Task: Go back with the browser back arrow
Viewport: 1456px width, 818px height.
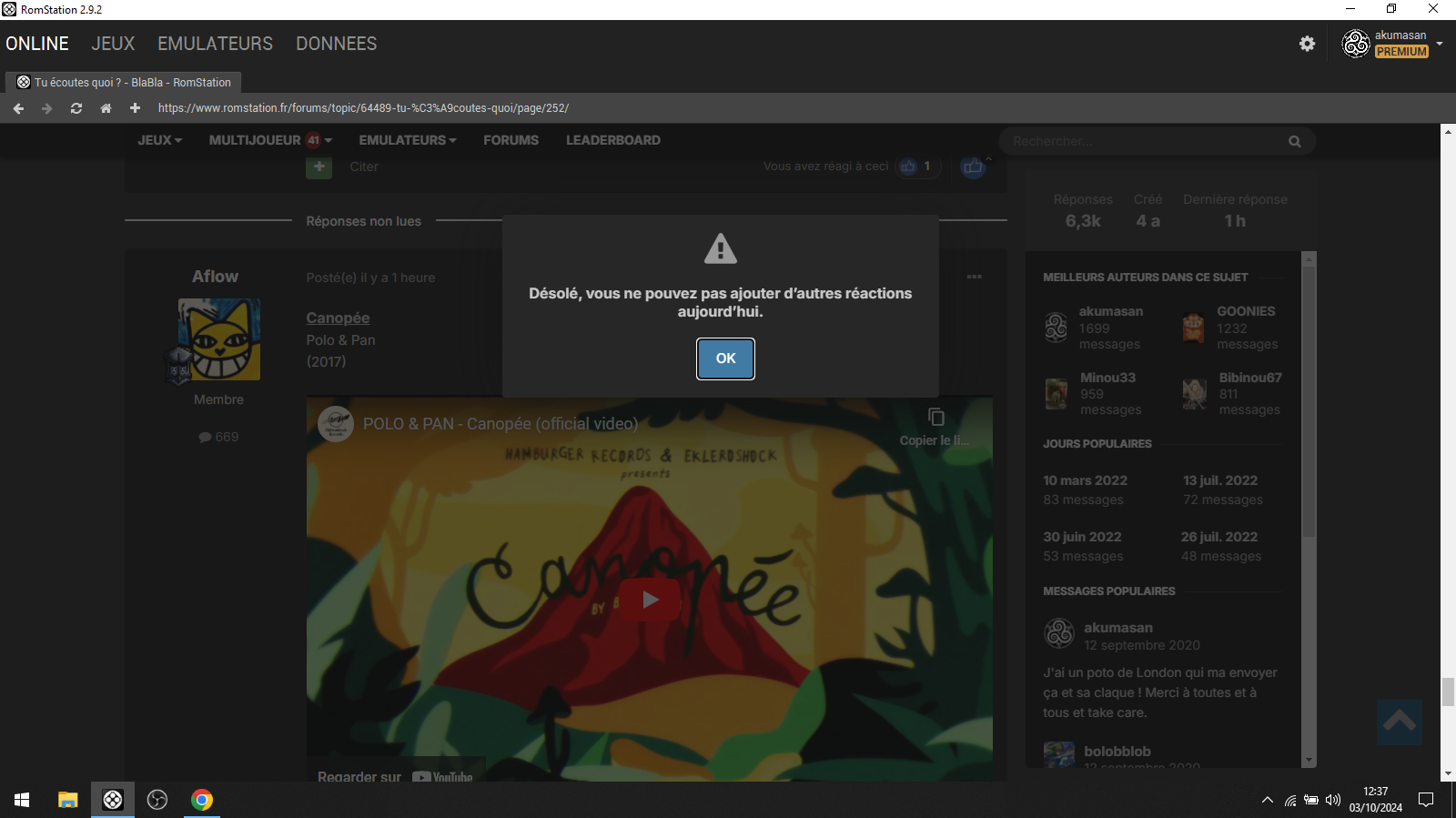Action: pos(18,108)
